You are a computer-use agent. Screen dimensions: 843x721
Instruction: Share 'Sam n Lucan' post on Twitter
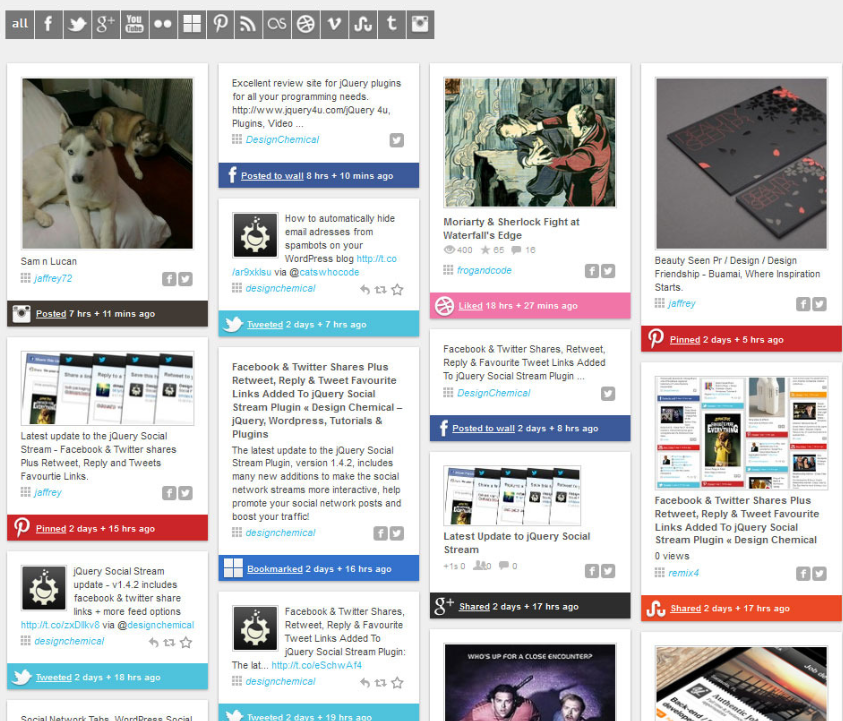(185, 279)
